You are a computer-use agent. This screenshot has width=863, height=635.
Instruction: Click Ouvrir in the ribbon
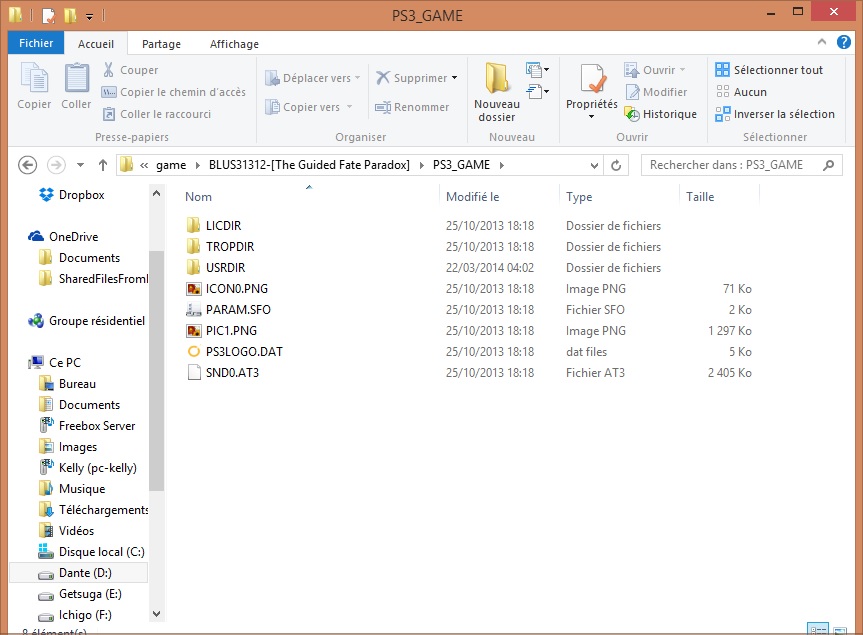coord(654,70)
